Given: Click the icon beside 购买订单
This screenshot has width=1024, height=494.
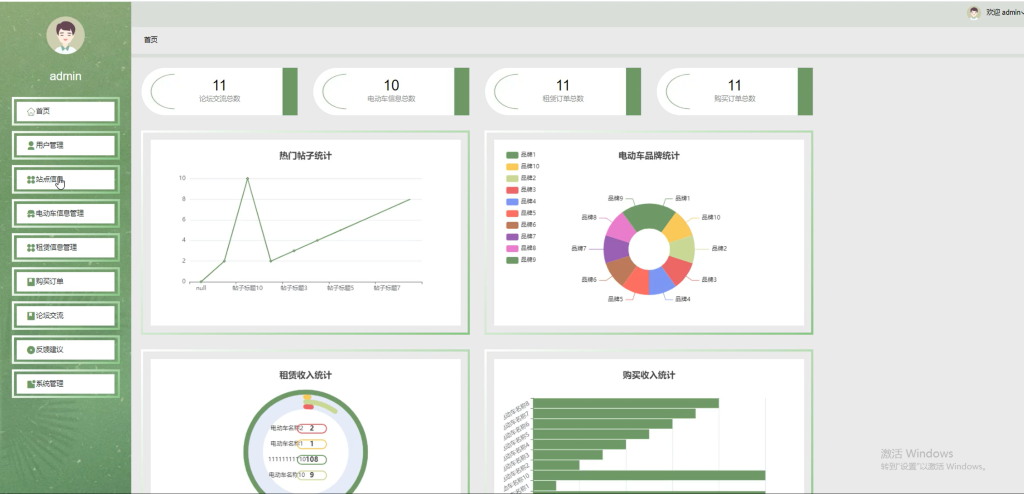Looking at the screenshot, I should tap(31, 282).
